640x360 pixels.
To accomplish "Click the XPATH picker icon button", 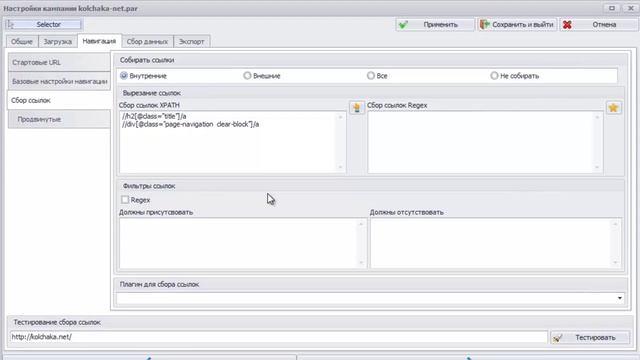I will coord(357,108).
